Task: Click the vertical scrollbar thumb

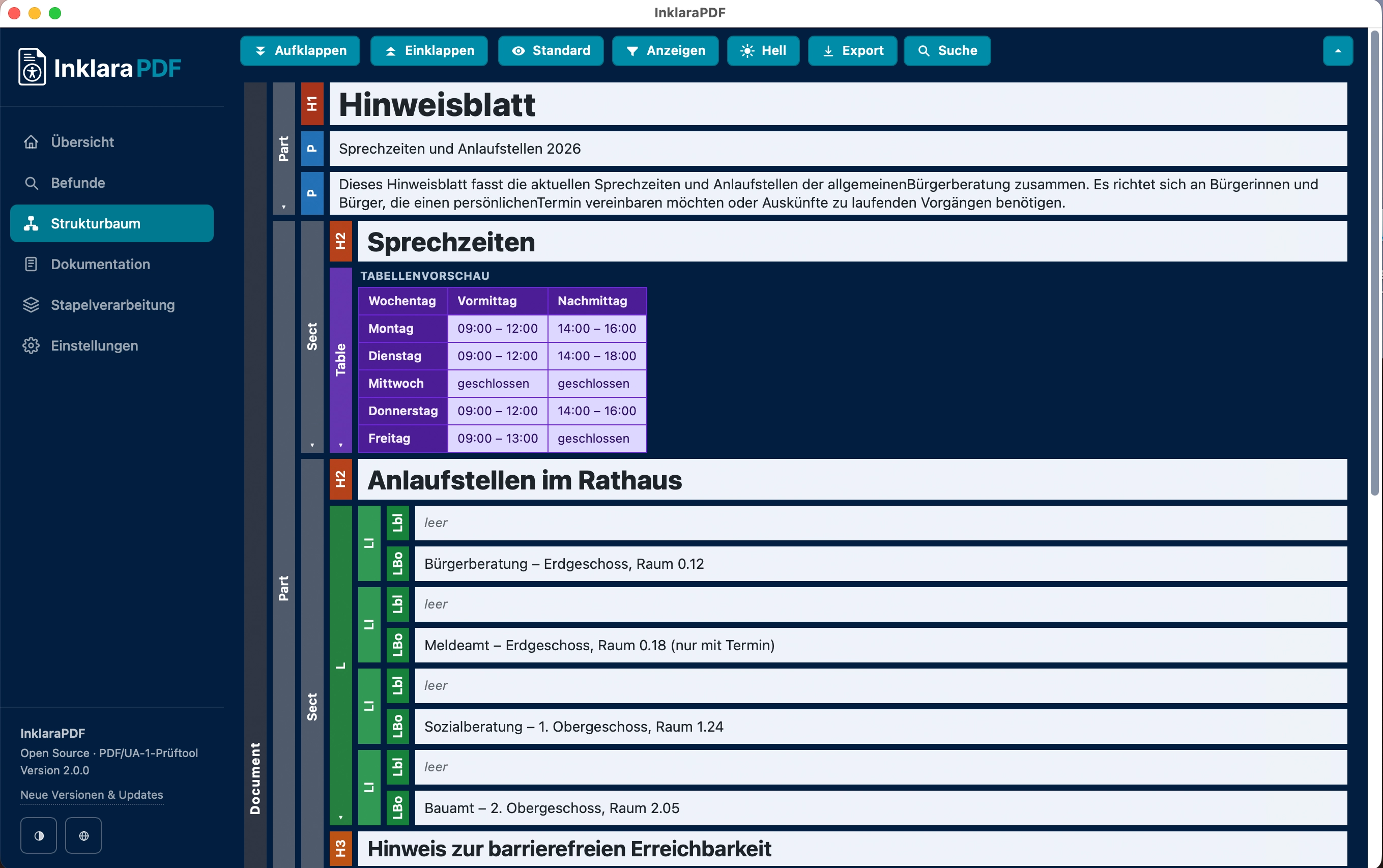Action: [1374, 263]
